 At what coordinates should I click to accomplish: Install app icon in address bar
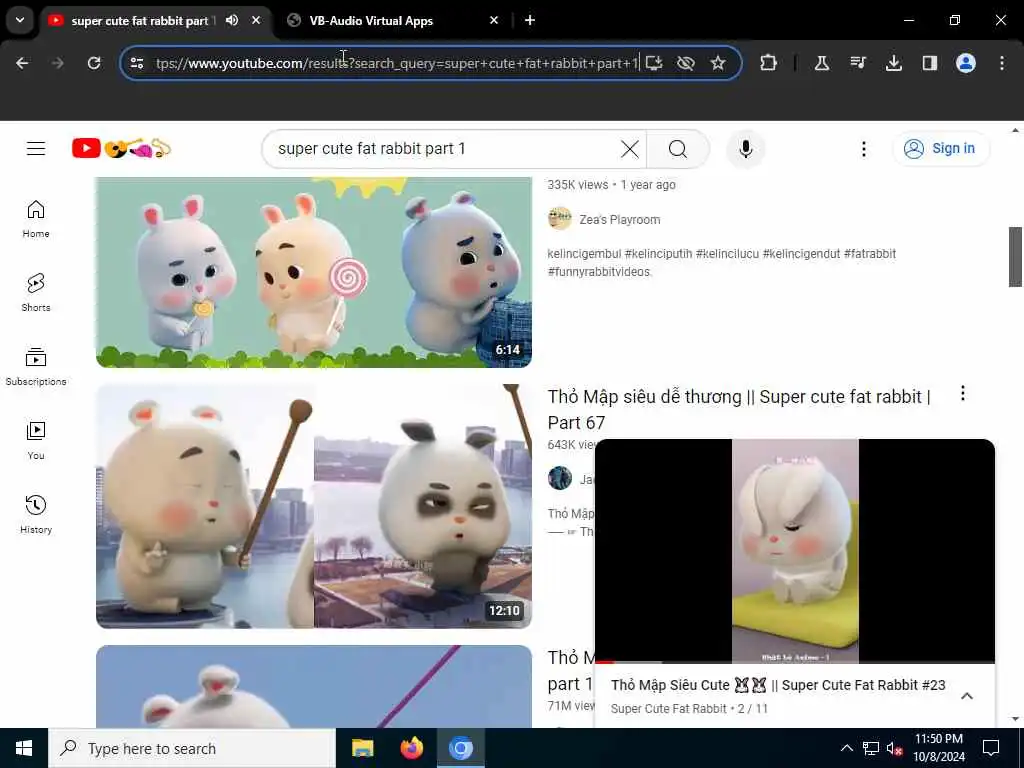coord(654,63)
